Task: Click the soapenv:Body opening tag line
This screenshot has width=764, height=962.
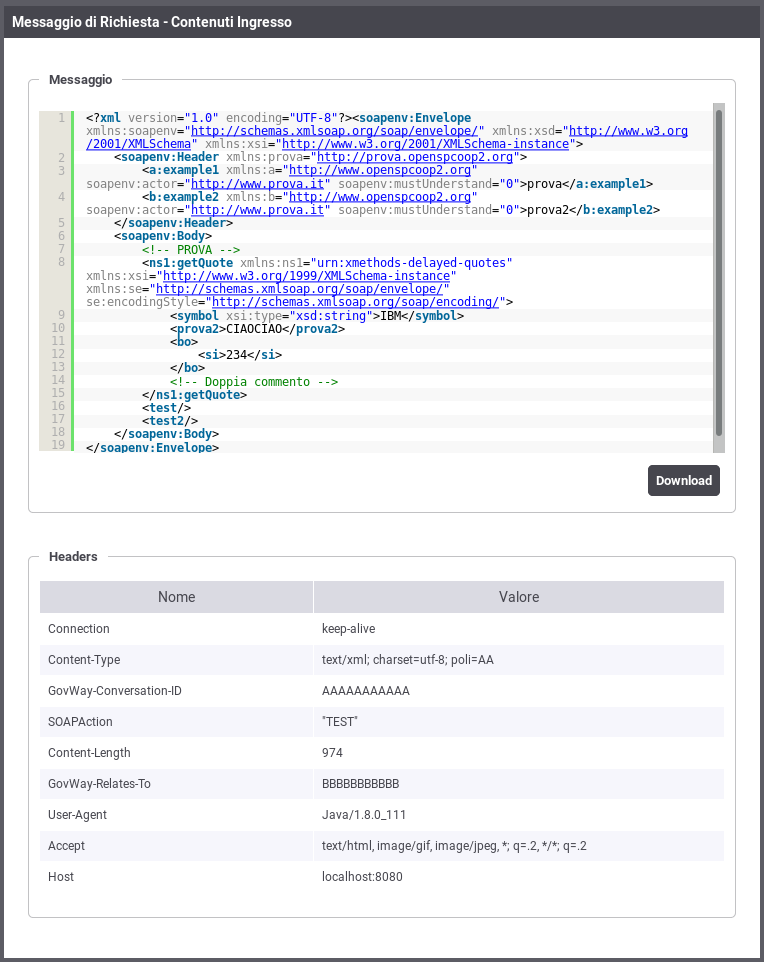Action: pyautogui.click(x=163, y=236)
